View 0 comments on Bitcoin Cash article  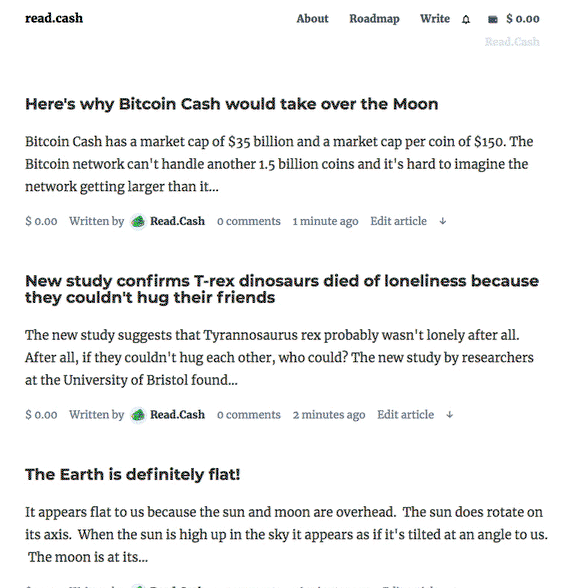(x=249, y=221)
